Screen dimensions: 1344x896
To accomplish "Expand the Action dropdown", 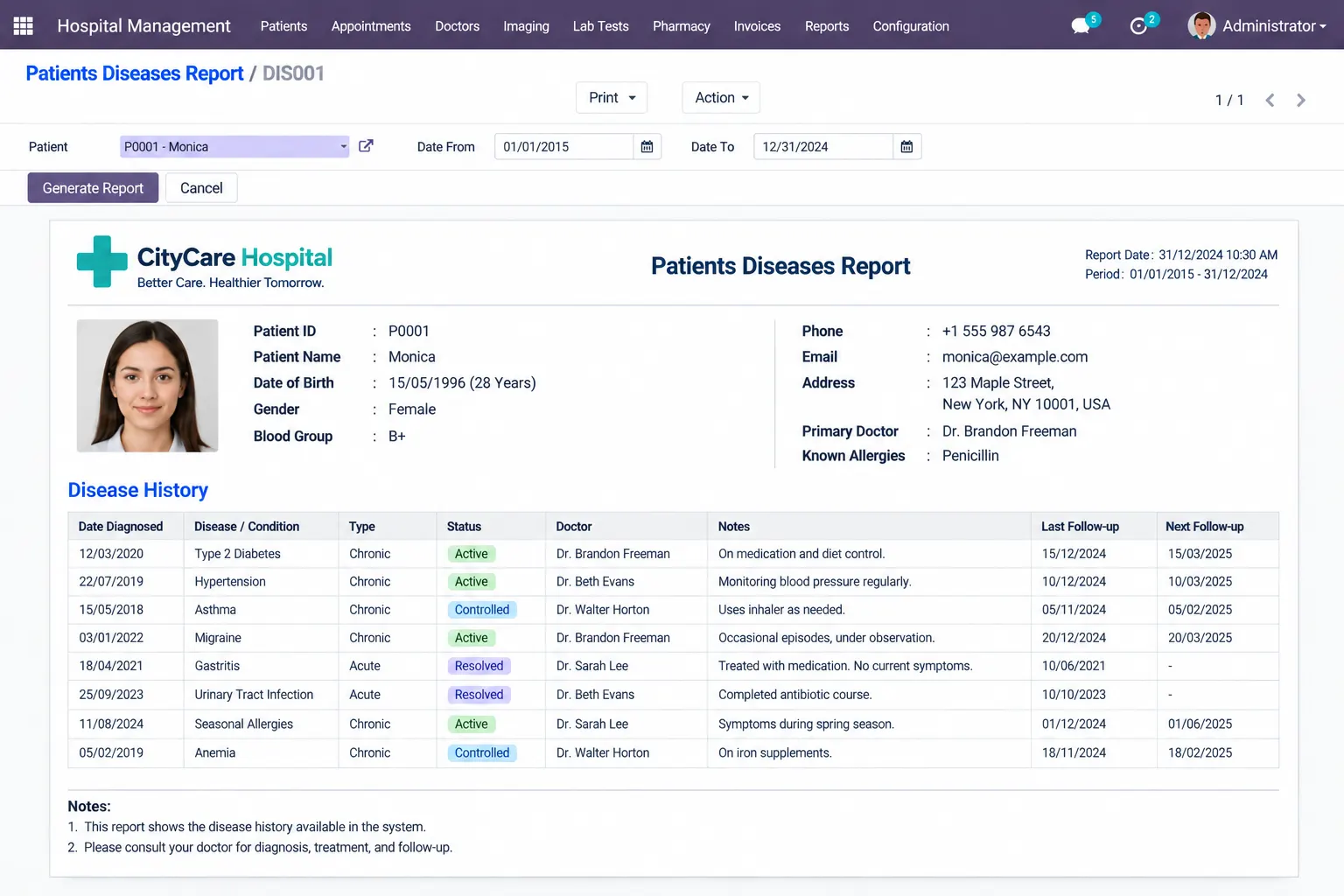I will click(x=721, y=98).
